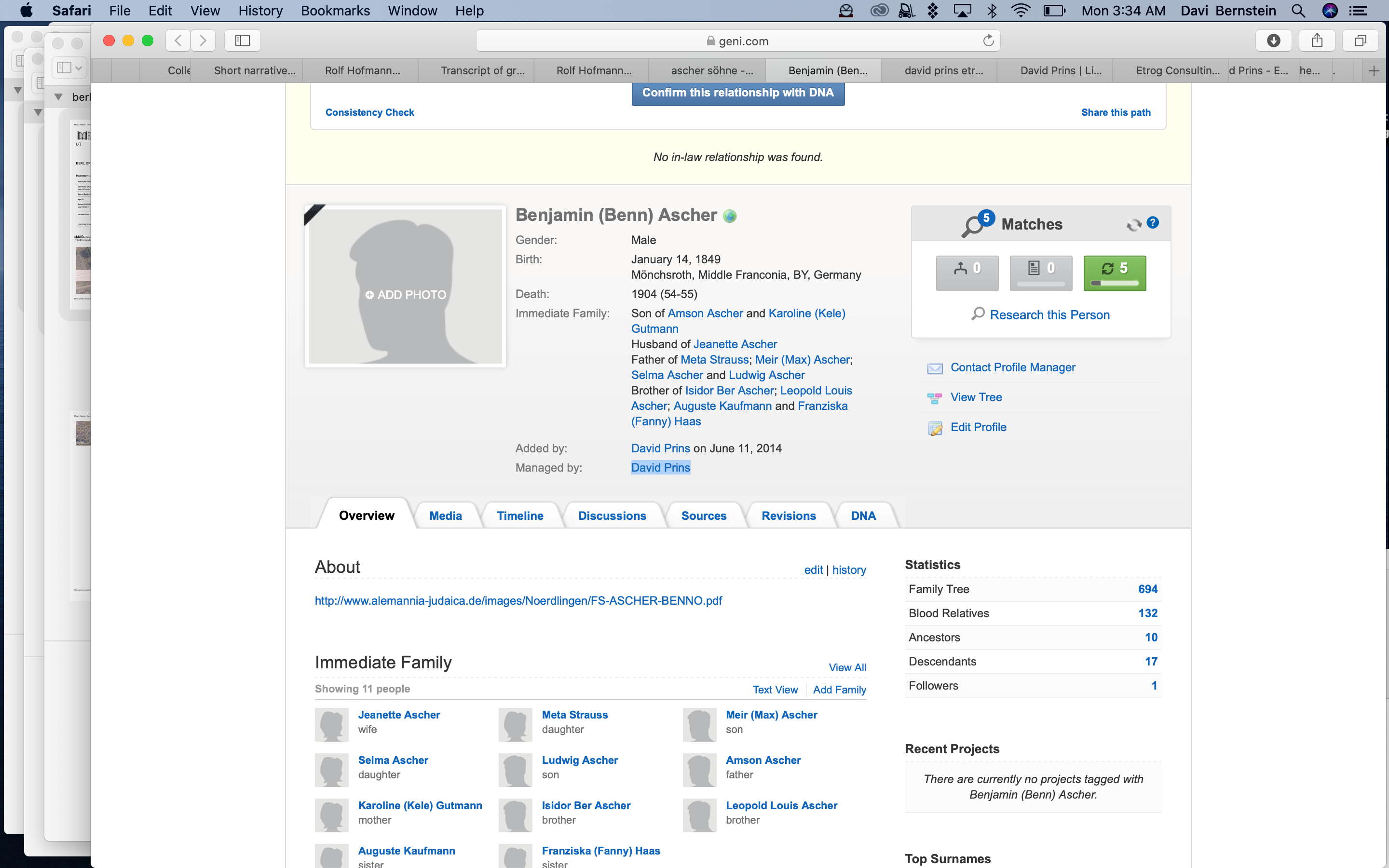1389x868 pixels.
Task: Click the refresh matches icon
Action: [1133, 224]
